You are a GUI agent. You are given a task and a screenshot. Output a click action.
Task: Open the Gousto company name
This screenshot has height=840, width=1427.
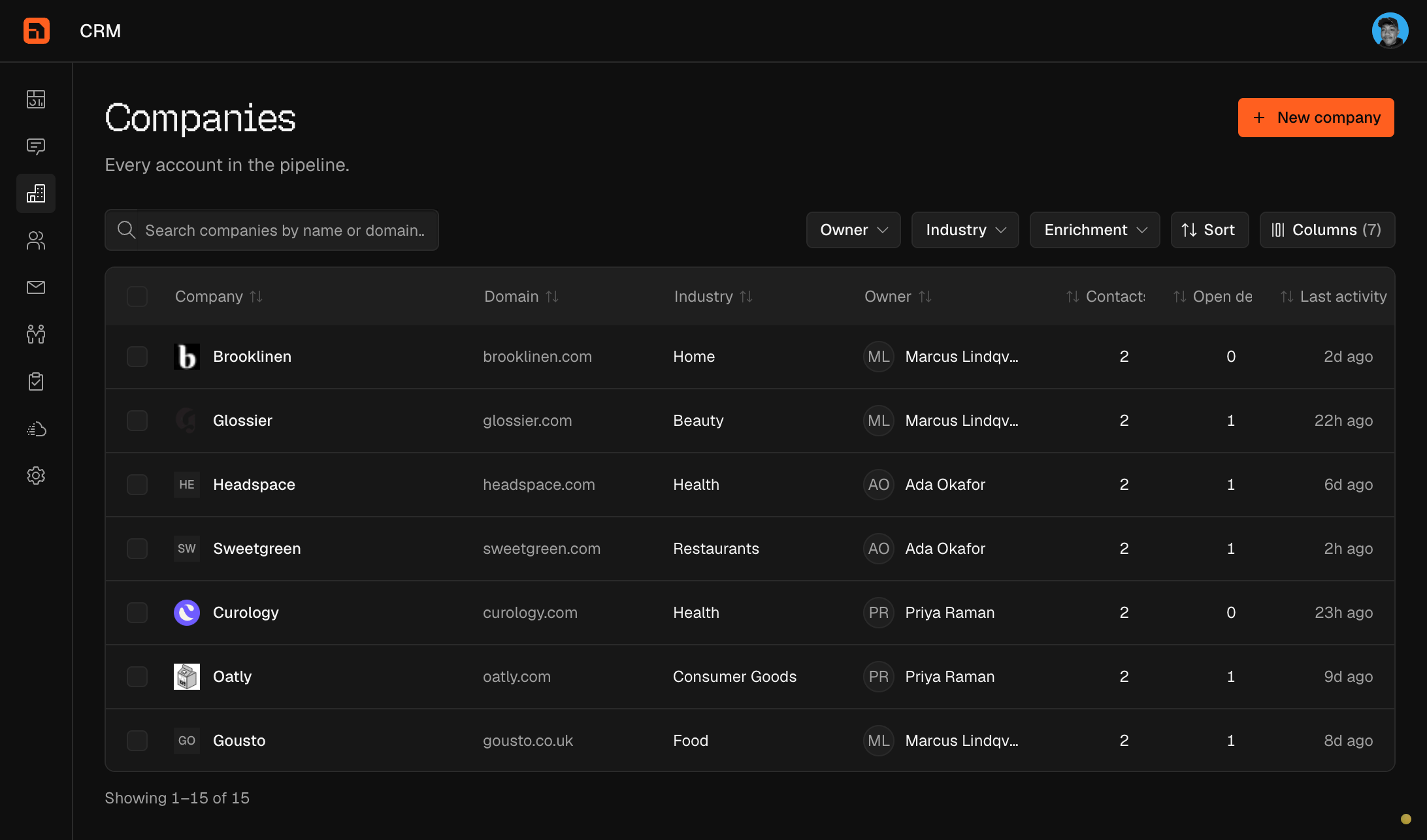pos(239,741)
